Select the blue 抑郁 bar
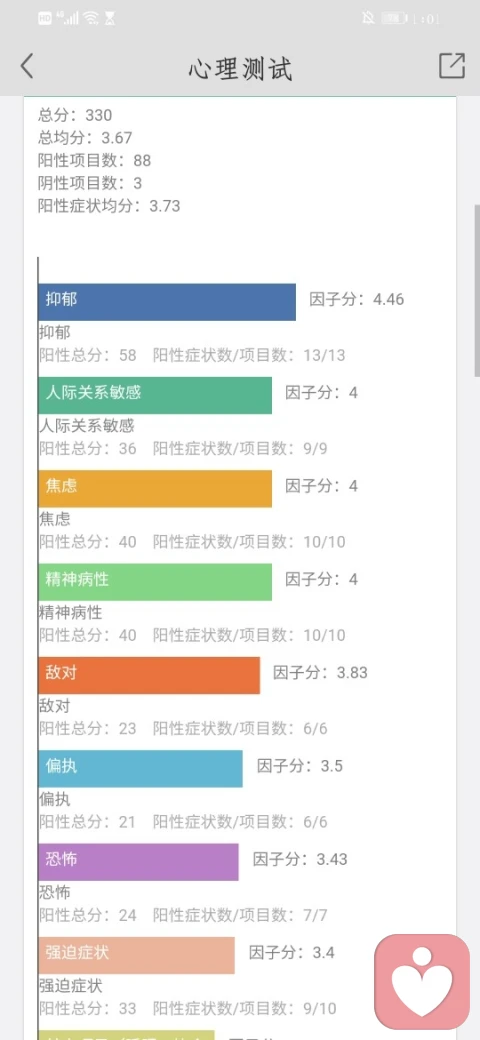Image resolution: width=480 pixels, height=1040 pixels. point(167,302)
